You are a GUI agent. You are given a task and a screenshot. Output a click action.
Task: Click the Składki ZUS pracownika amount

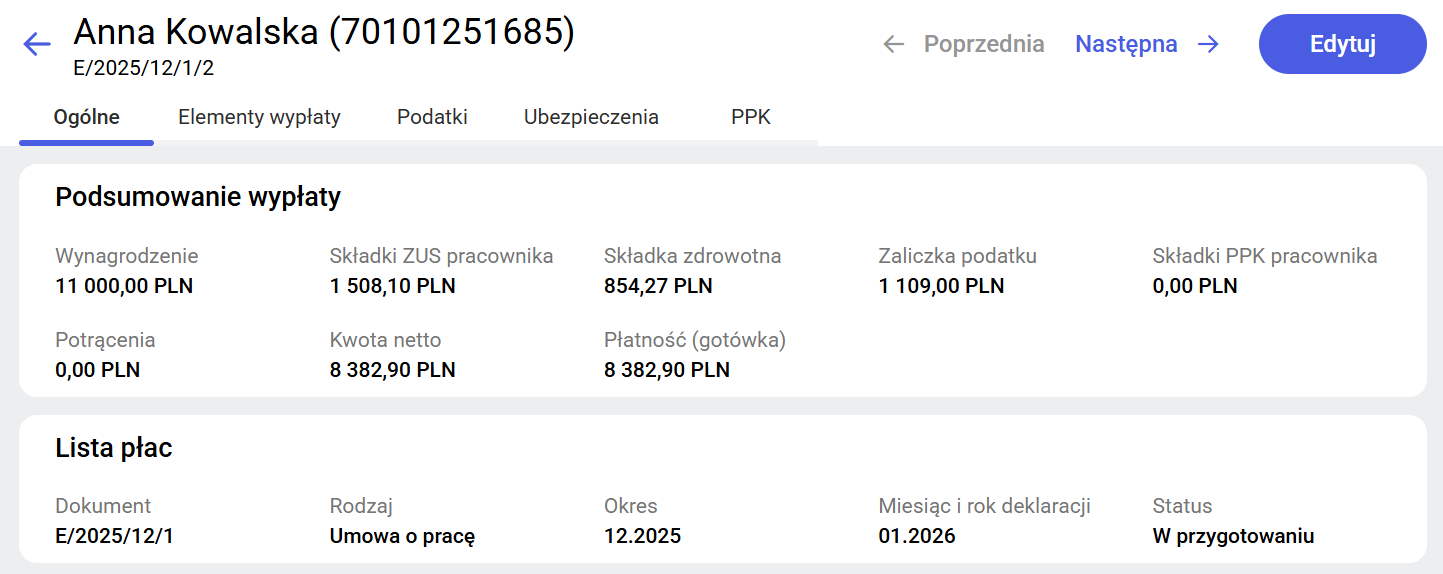point(392,286)
